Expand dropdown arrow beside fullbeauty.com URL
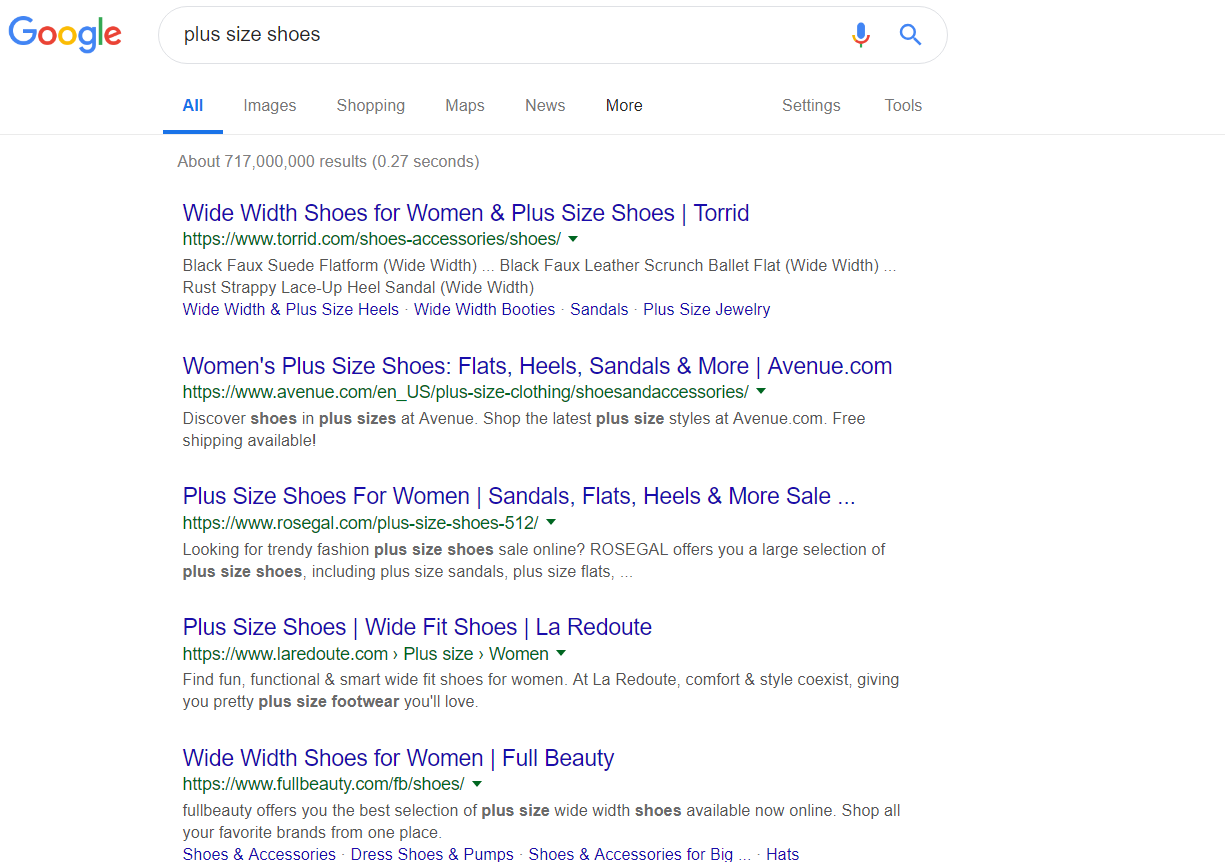This screenshot has height=862, width=1225. pos(477,784)
